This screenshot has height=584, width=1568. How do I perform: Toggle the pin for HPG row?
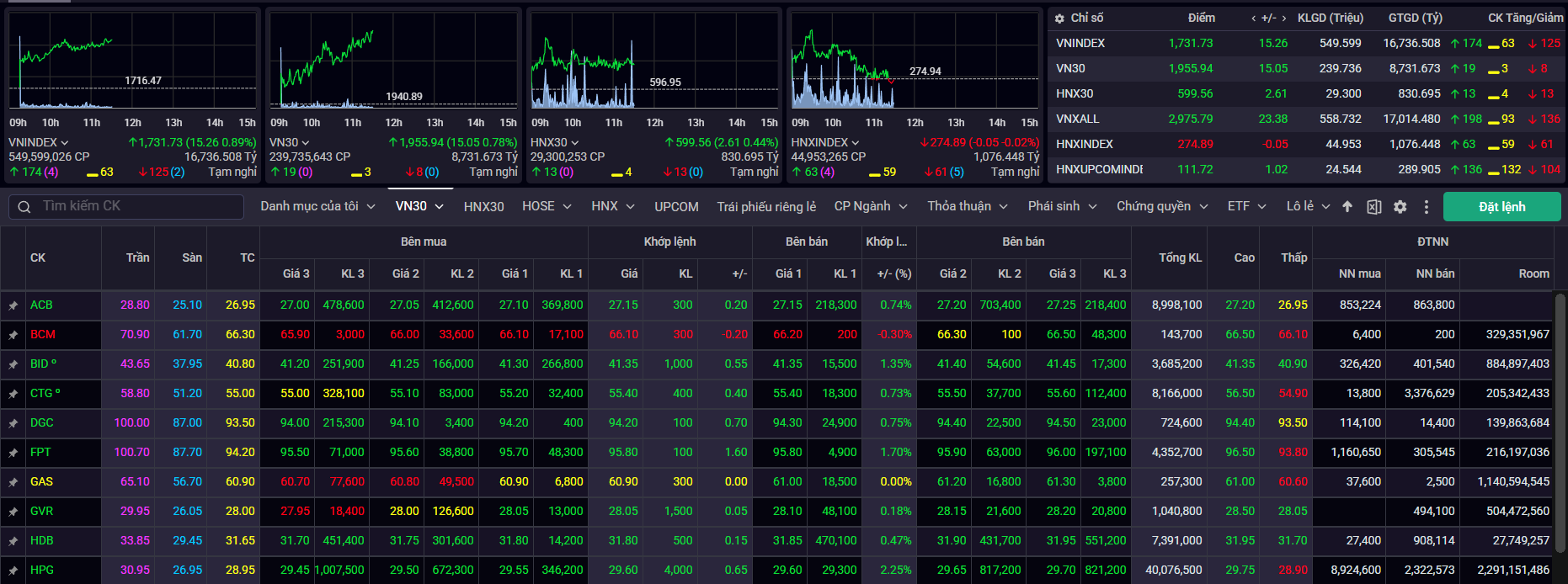[13, 571]
